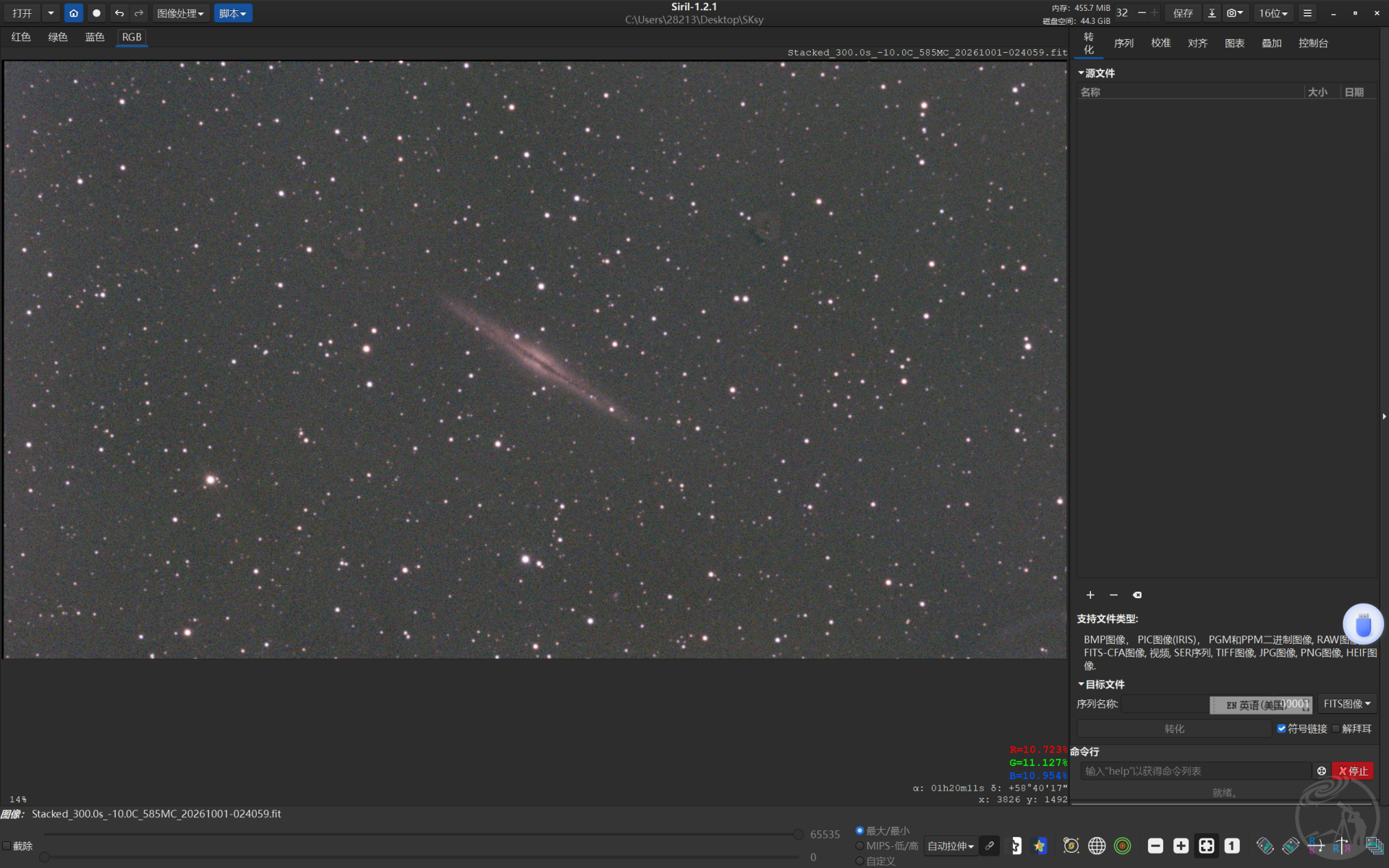Open the 序列 tab
The image size is (1389, 868).
[1123, 43]
